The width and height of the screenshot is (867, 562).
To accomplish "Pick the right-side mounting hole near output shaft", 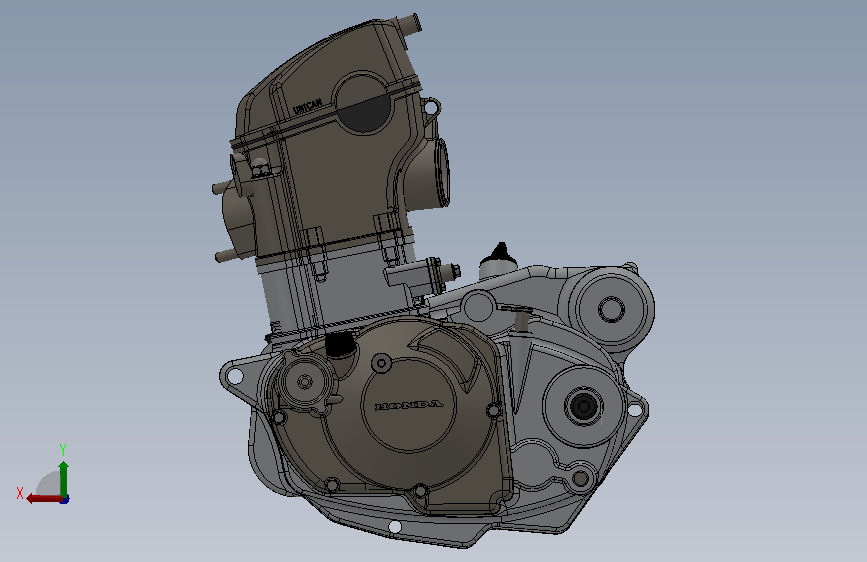I will click(x=635, y=409).
